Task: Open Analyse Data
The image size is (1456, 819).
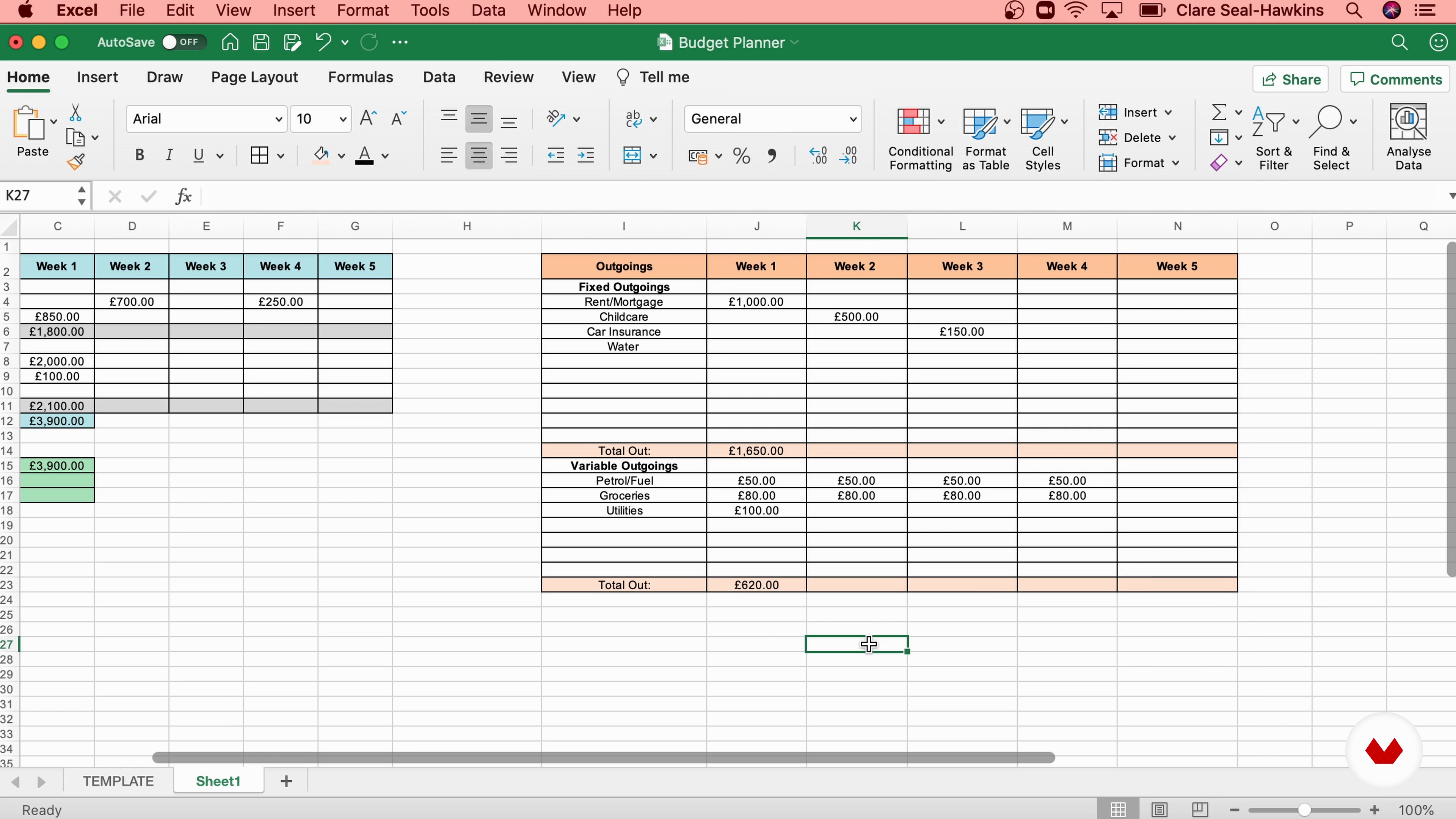Action: click(x=1408, y=137)
